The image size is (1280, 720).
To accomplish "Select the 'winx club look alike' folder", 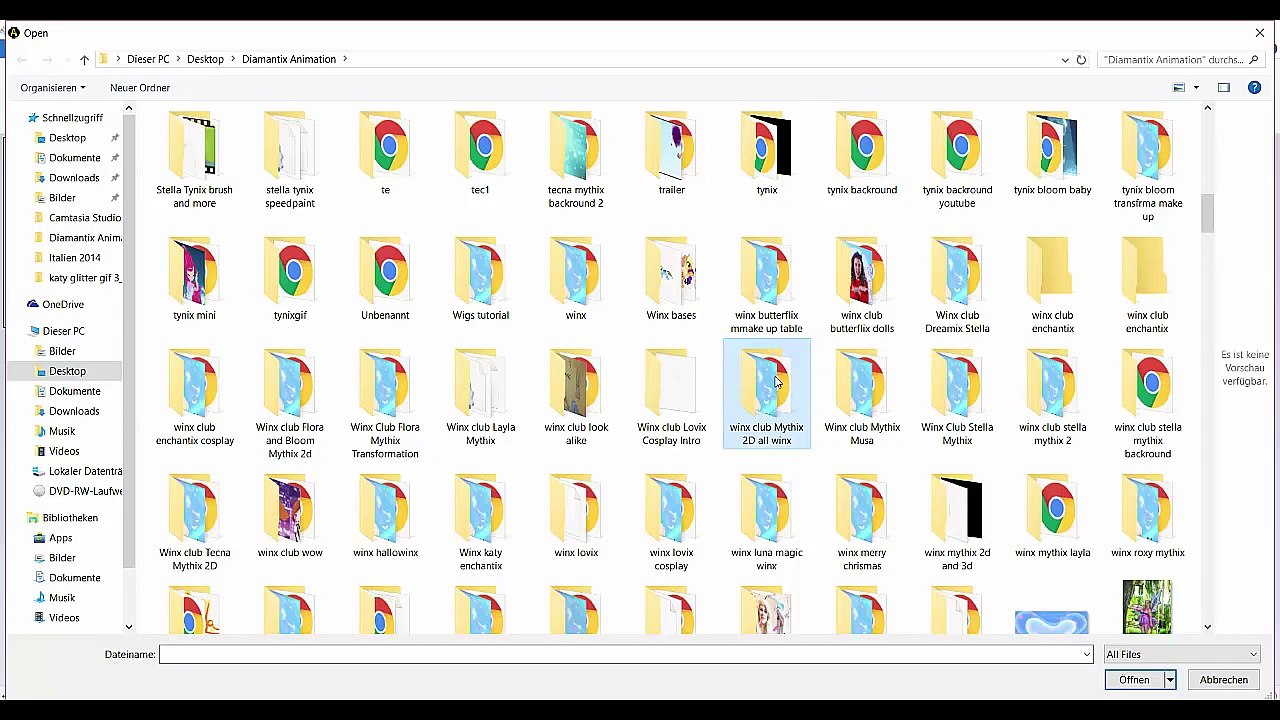I will pos(576,398).
